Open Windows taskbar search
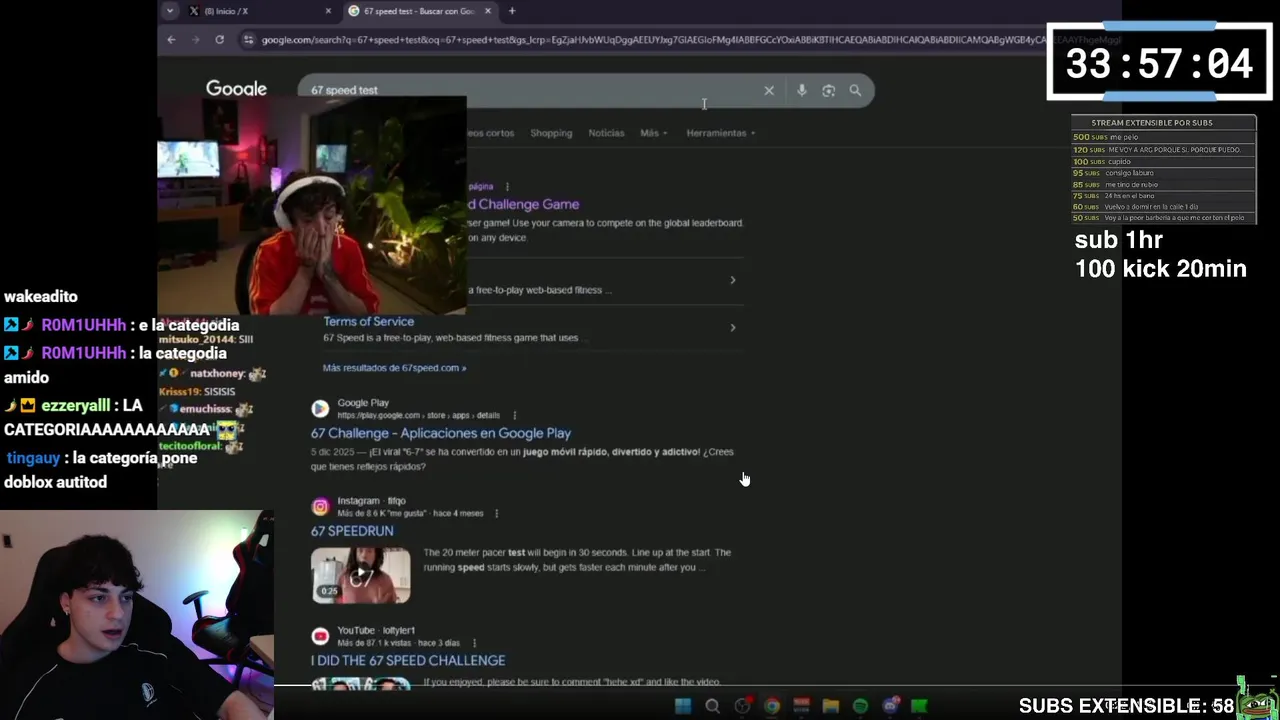Viewport: 1280px width, 720px height. click(712, 706)
